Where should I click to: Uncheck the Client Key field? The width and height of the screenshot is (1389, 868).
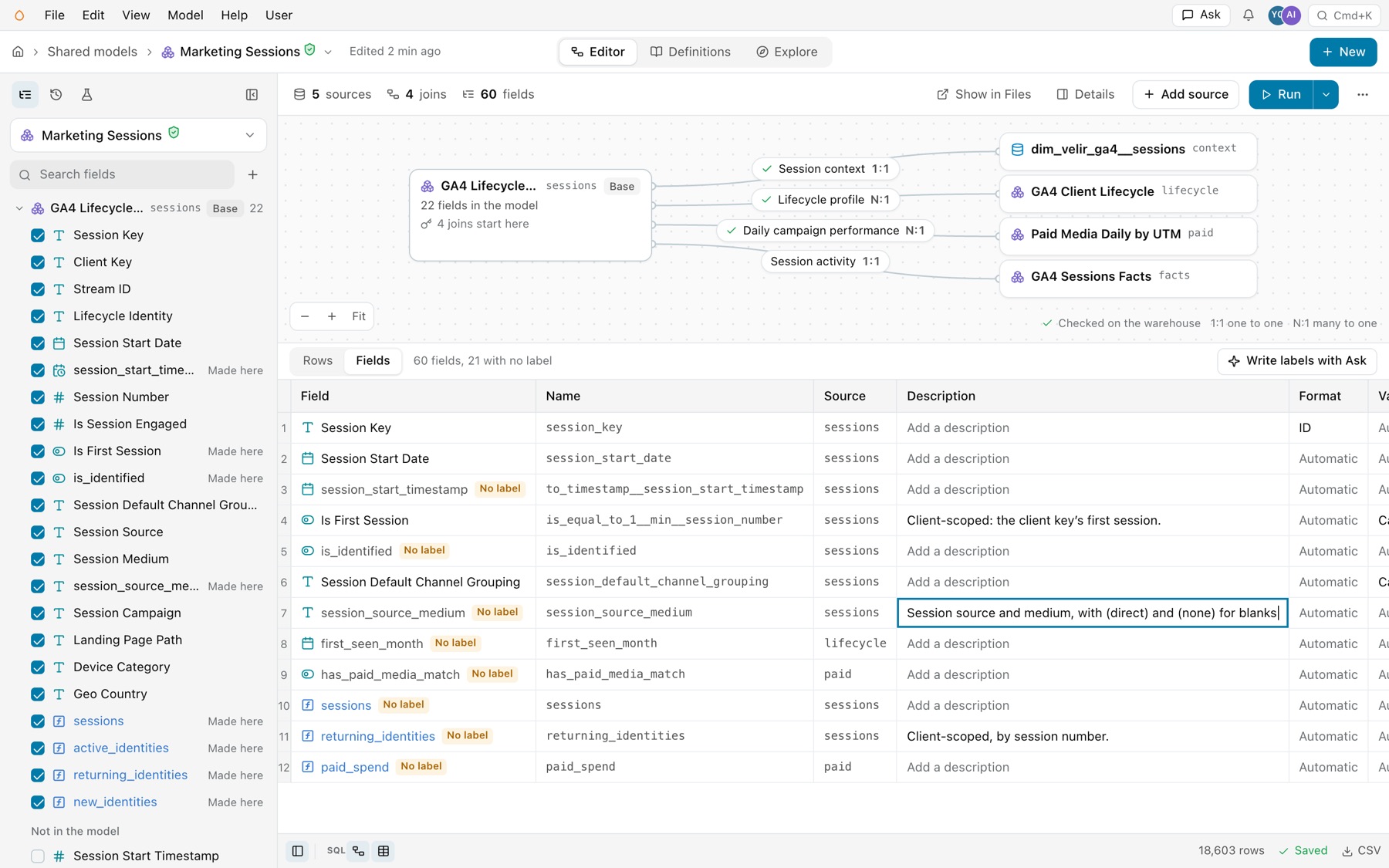(38, 262)
